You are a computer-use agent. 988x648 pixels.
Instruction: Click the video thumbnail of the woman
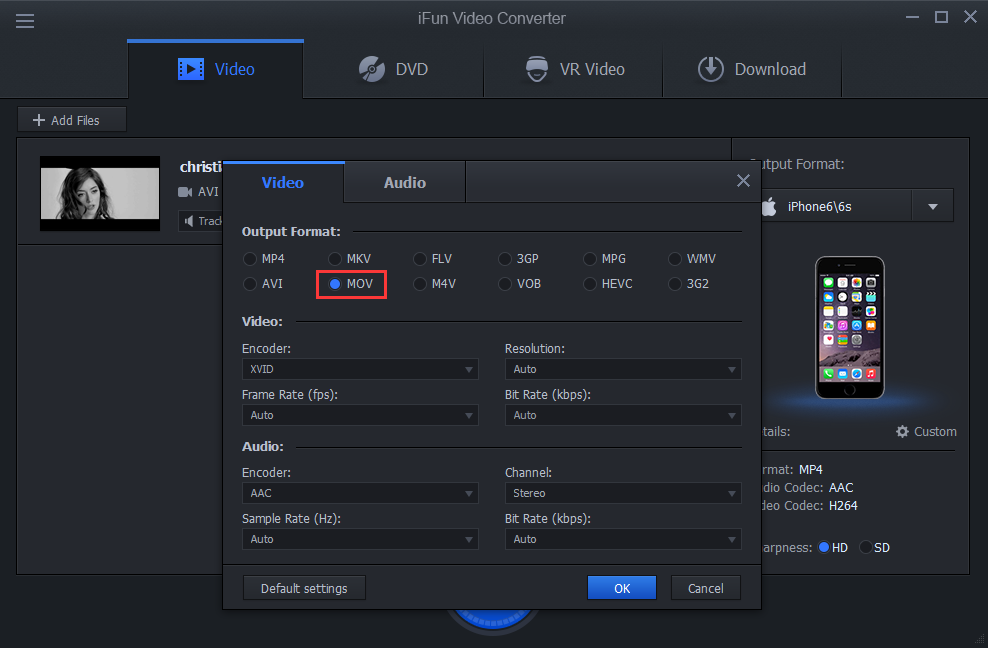[x=100, y=193]
